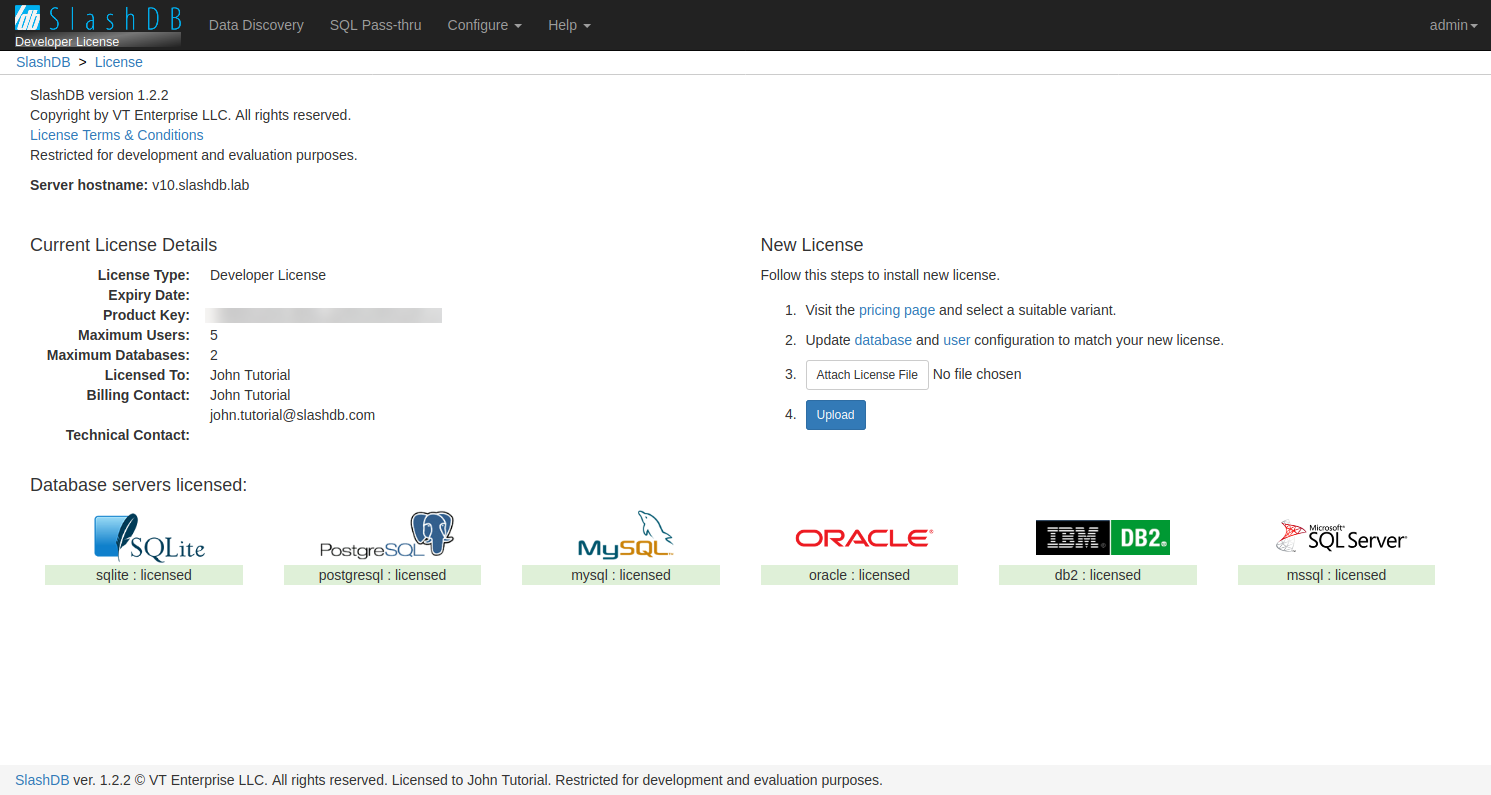
Task: Click the SlashDB logo in navbar
Action: [98, 18]
